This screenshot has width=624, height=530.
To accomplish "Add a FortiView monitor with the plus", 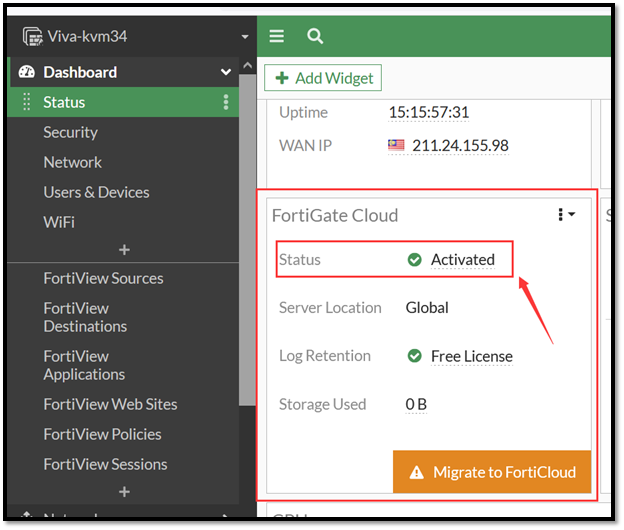I will [124, 491].
